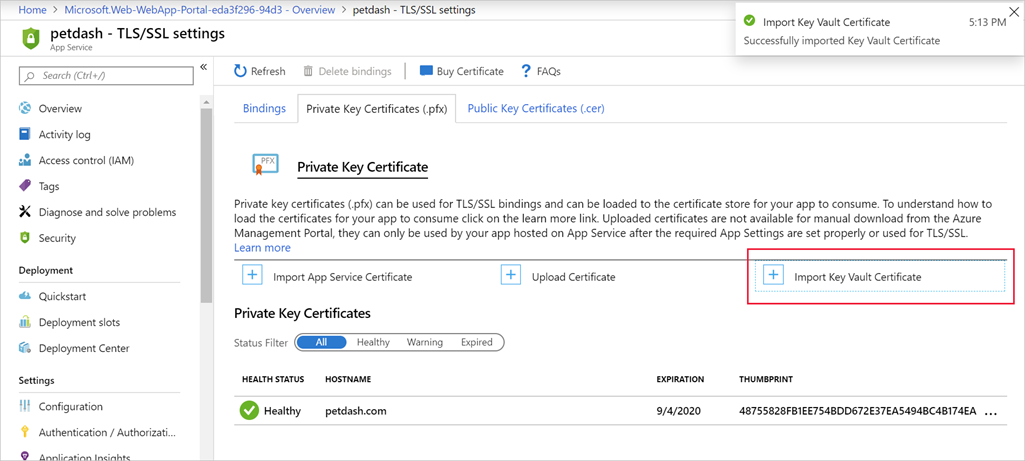Click Import App Service Certificate label
Screen dimensions: 1025x461
coord(343,277)
